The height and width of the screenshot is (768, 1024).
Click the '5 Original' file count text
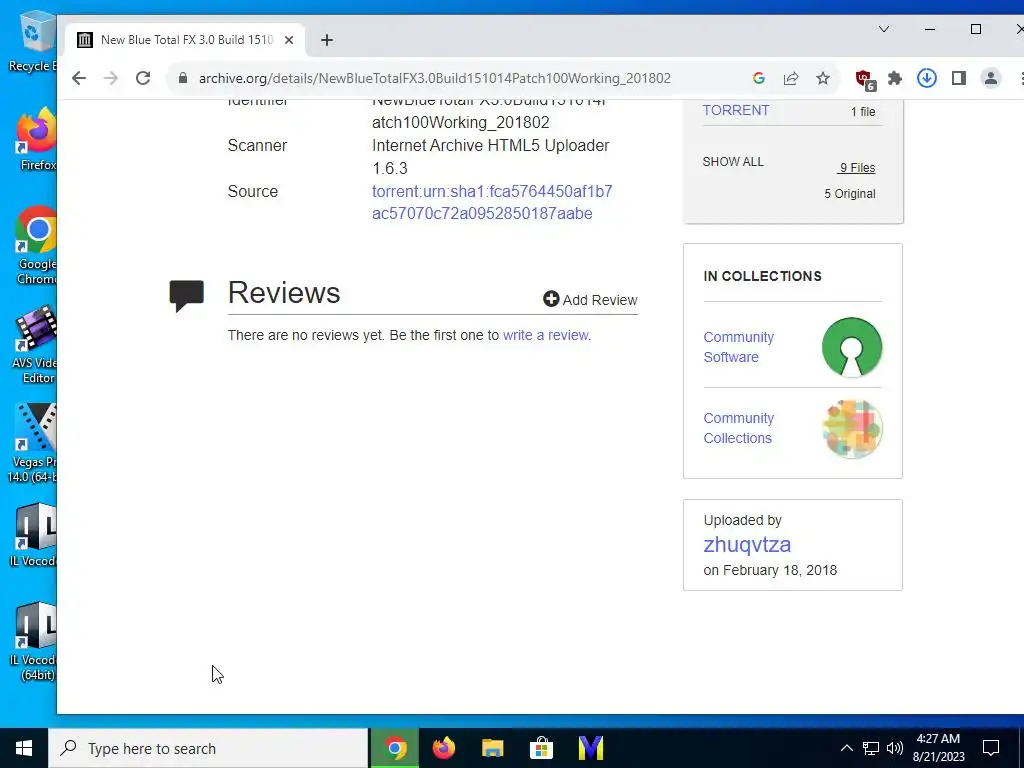(850, 194)
